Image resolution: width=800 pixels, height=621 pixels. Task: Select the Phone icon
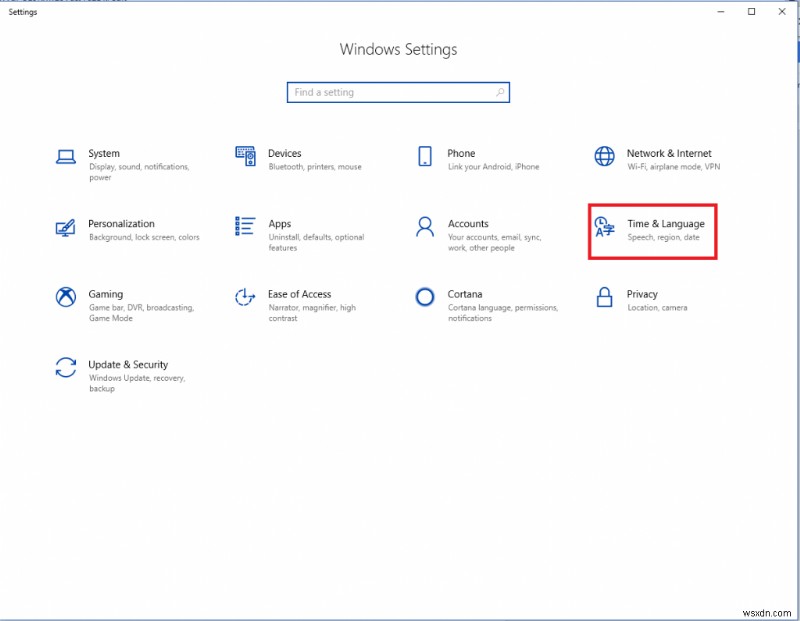(x=424, y=156)
